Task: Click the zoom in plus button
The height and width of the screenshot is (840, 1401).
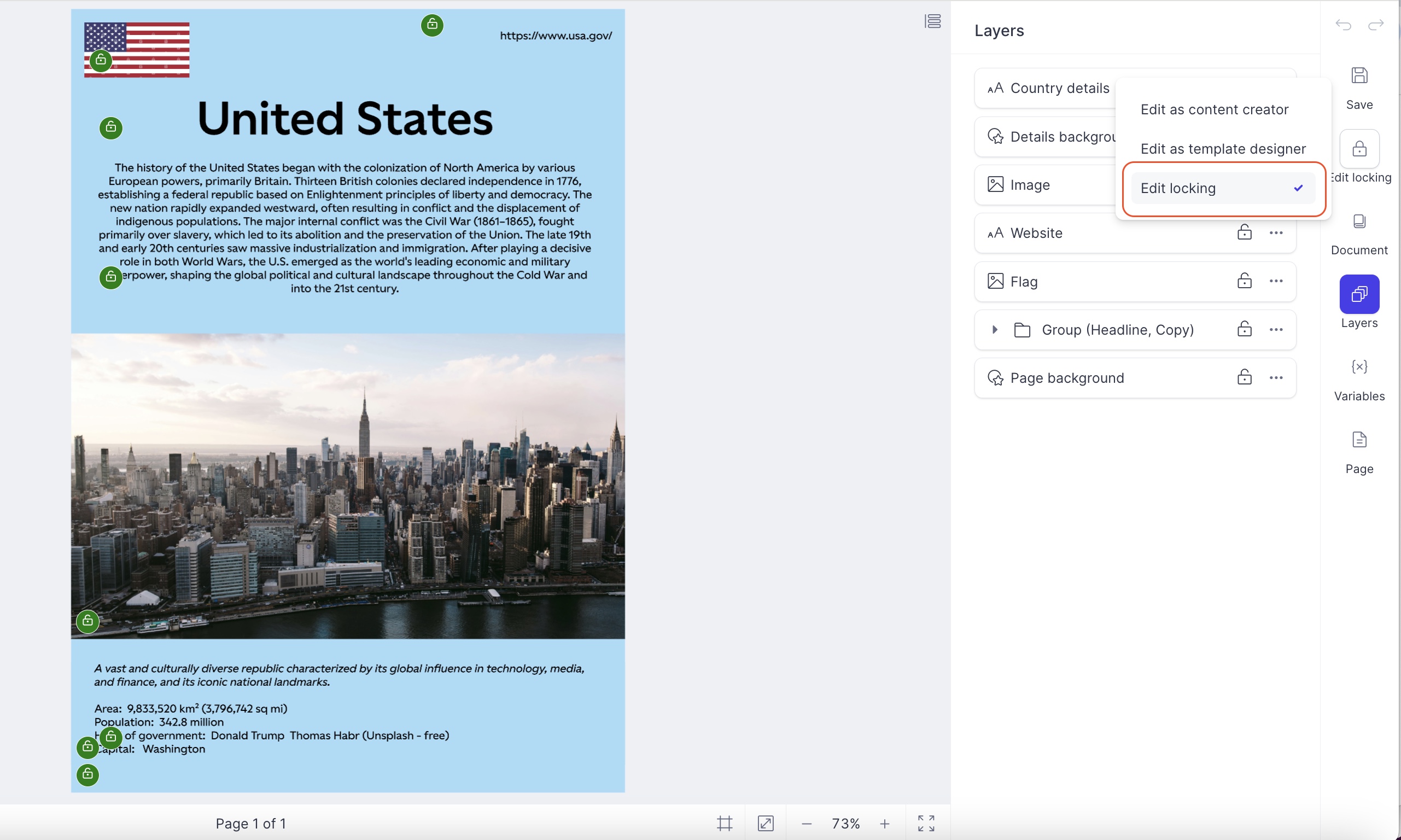Action: [x=885, y=823]
